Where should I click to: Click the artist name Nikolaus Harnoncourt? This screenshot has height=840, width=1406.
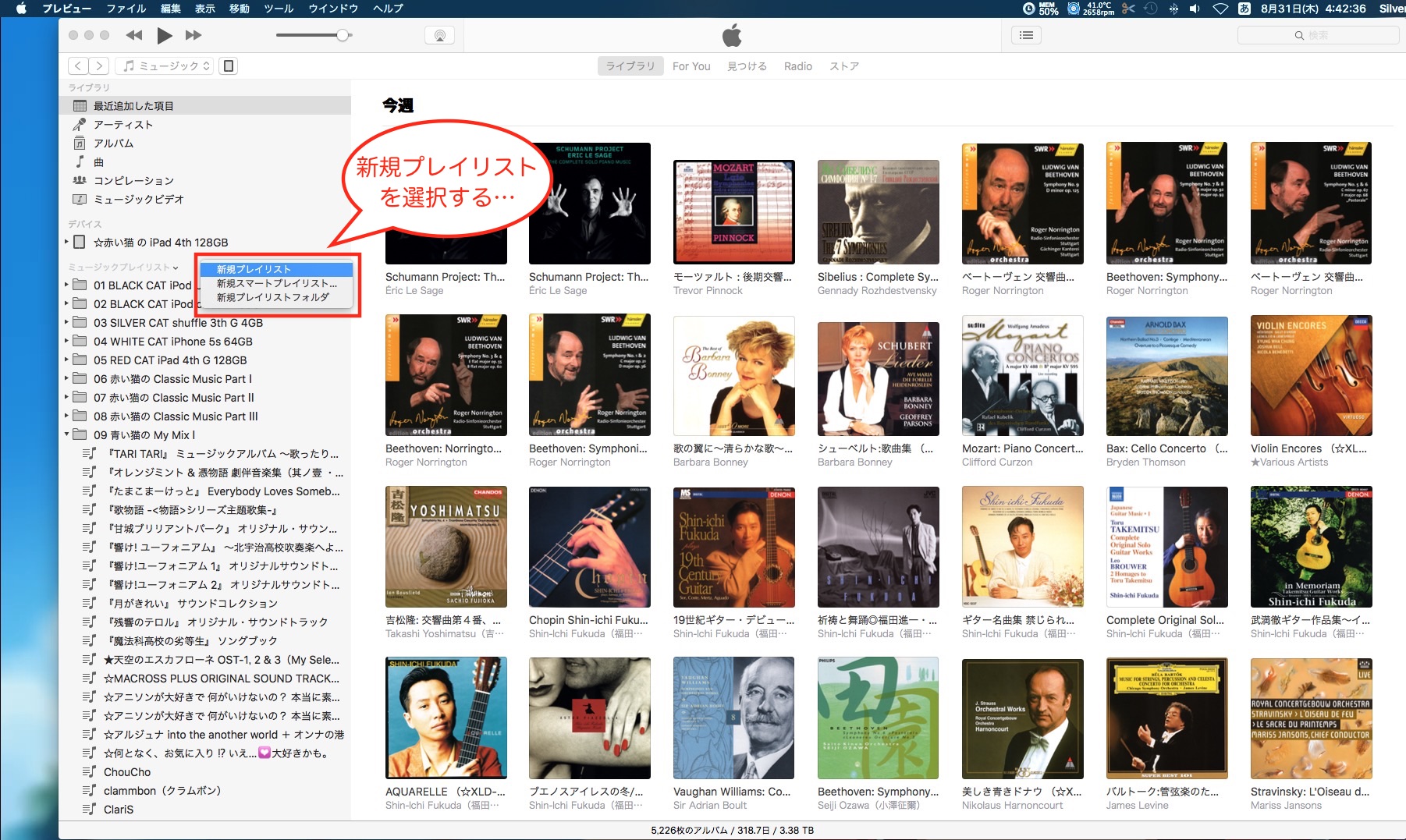[x=1012, y=806]
